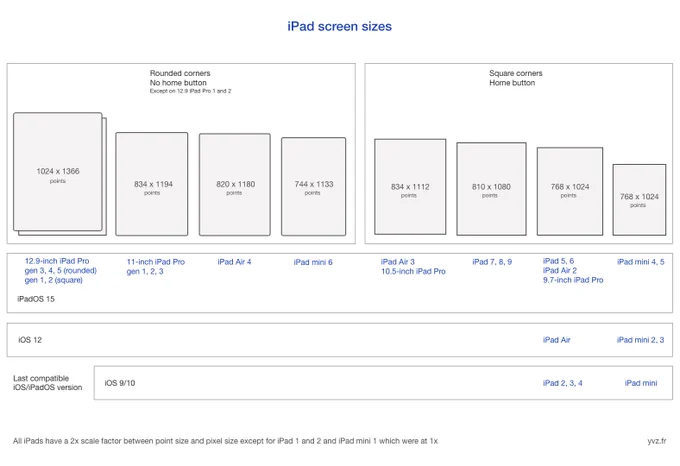Screen dimensions: 680x466
Task: Click 'iPad Air' in the iOS 12 row
Action: pos(557,340)
